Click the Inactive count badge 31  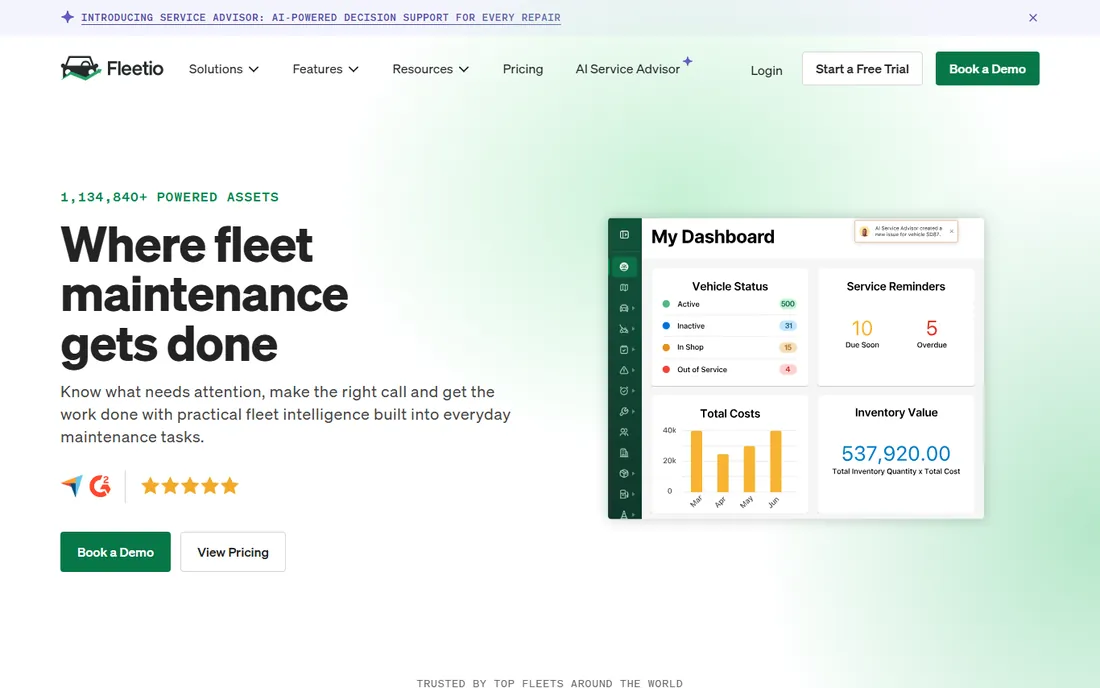click(x=788, y=325)
